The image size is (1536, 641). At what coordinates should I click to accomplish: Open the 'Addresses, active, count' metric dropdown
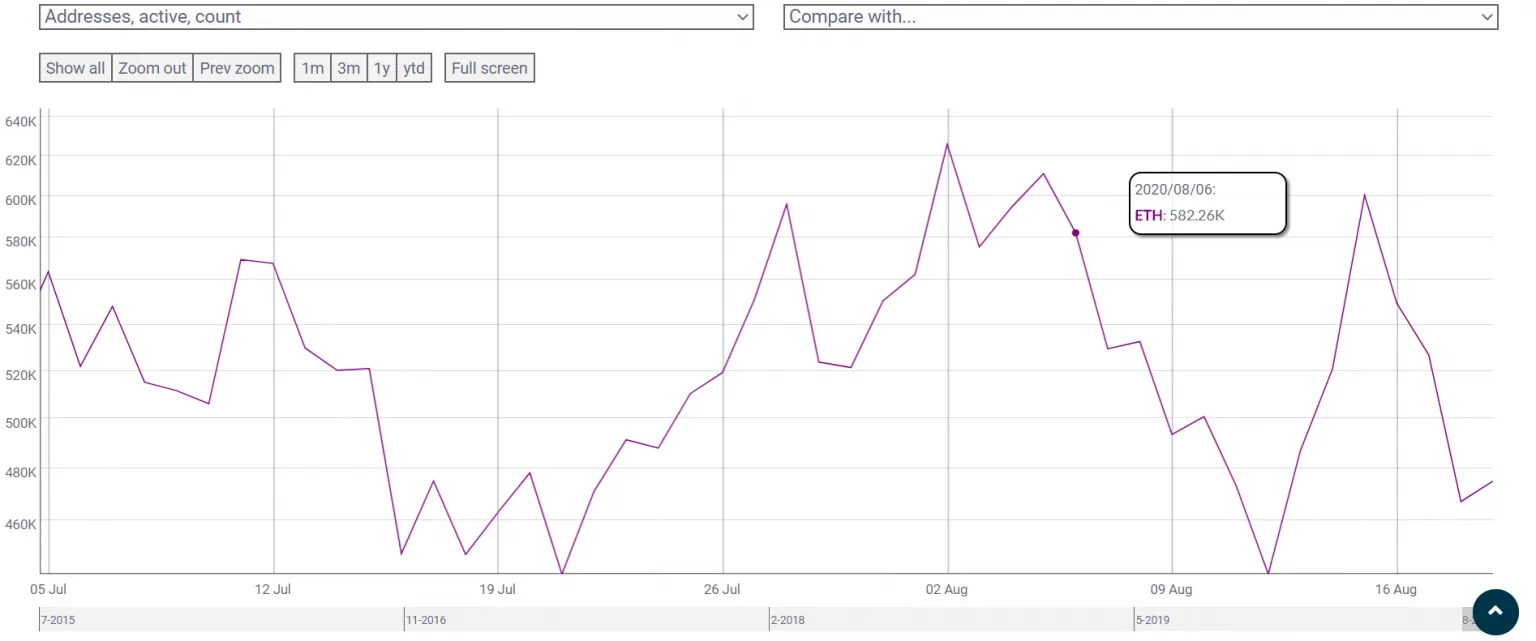[x=396, y=17]
